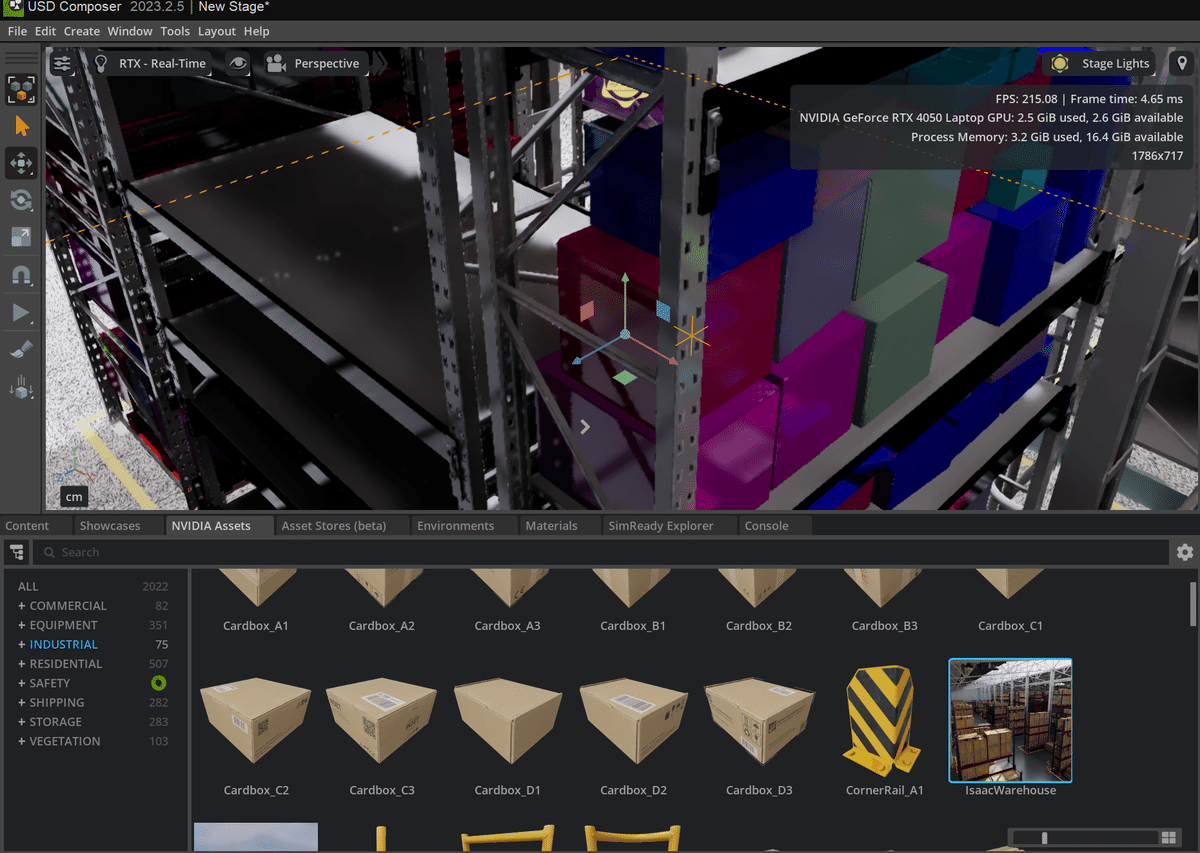Click the physics drop-to-ground tool icon
This screenshot has width=1200, height=853.
pos(21,388)
